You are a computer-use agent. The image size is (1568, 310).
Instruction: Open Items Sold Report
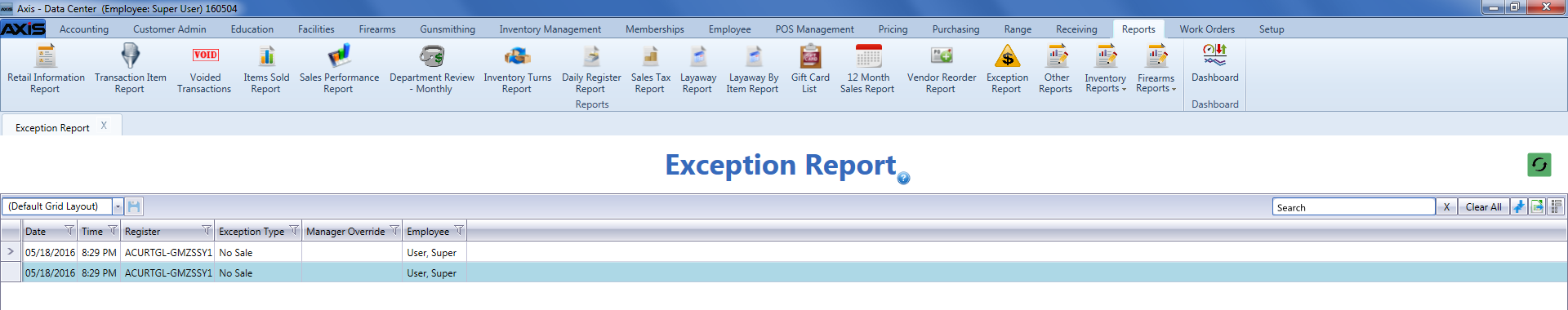(x=266, y=69)
